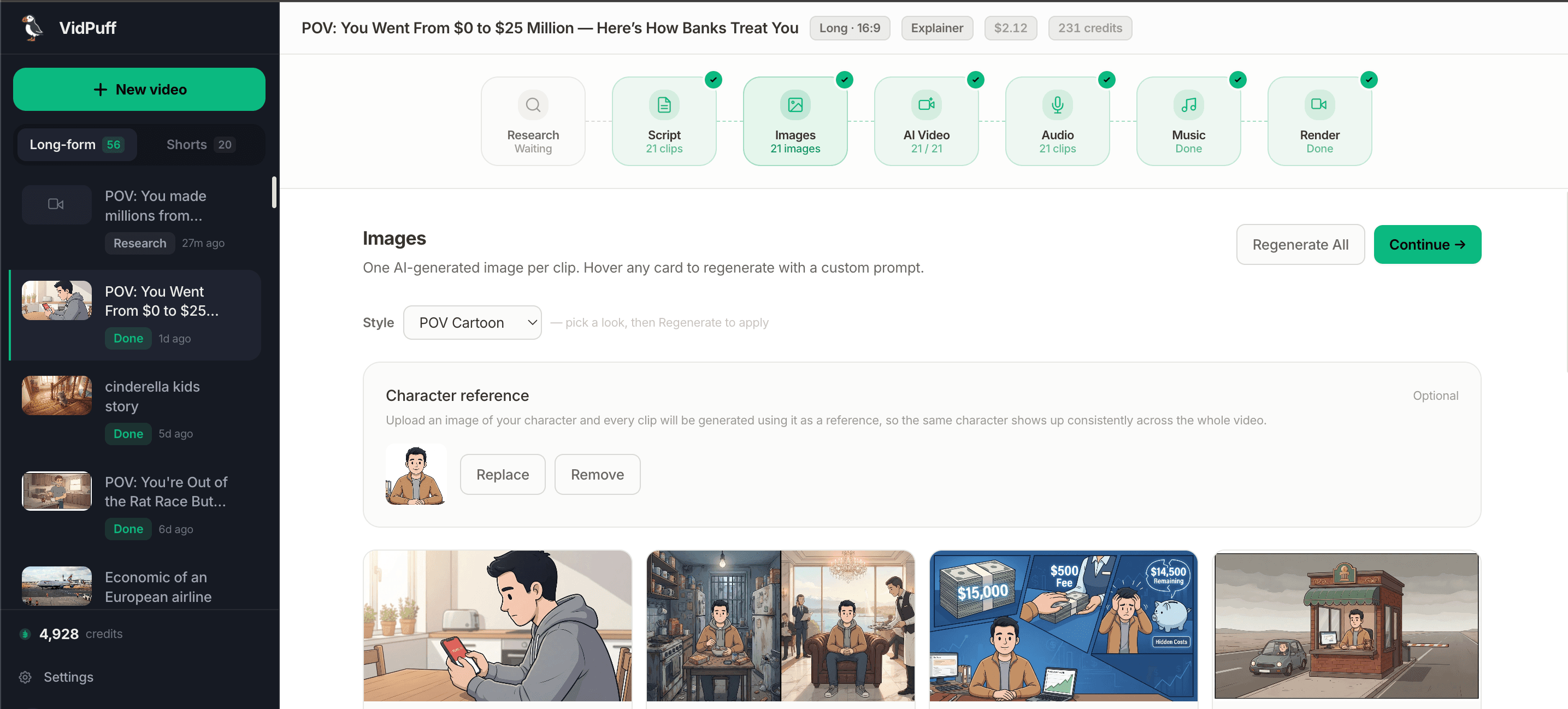
Task: Click the sidebar project list scrollbar
Action: [x=274, y=192]
